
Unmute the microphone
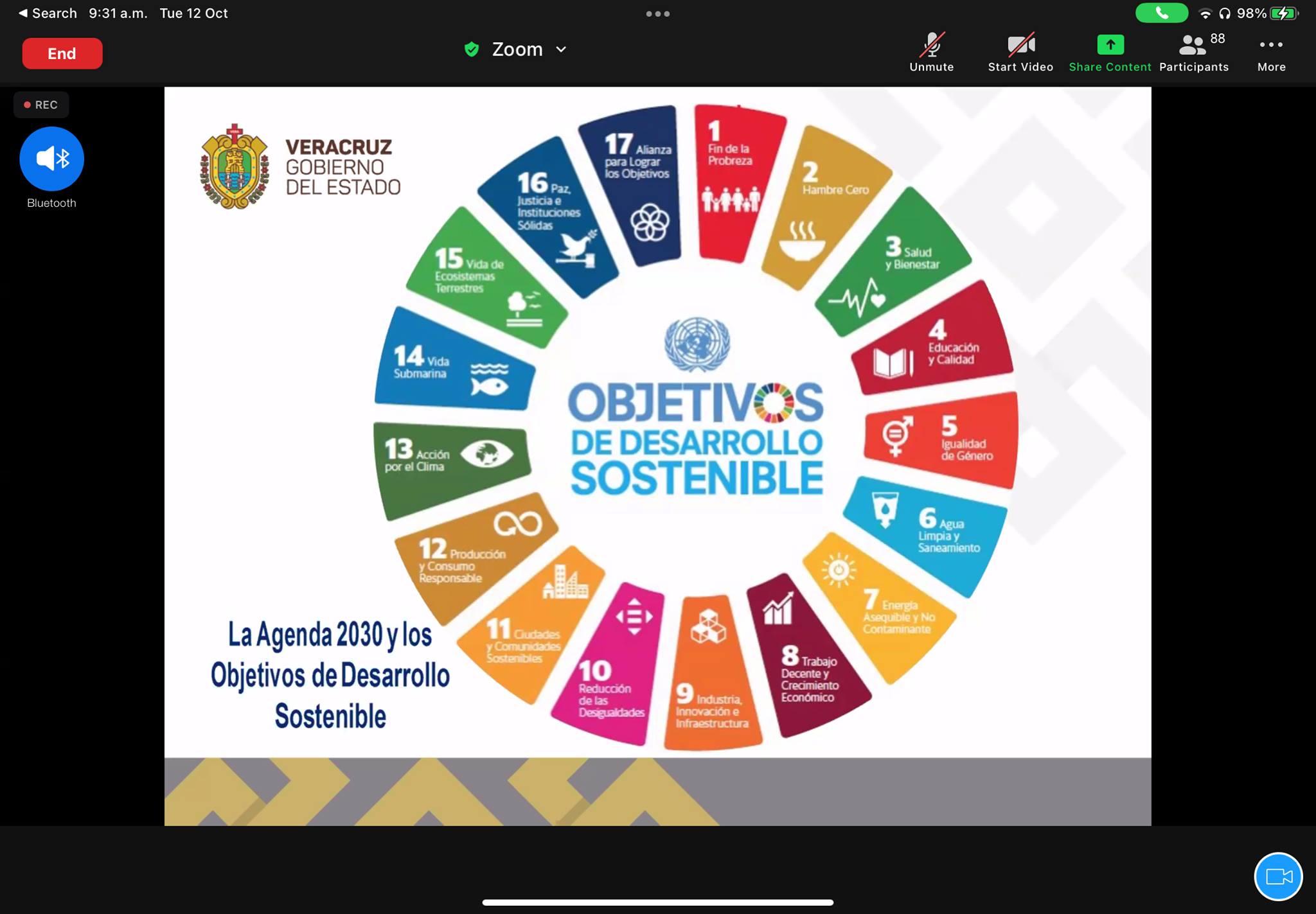click(x=931, y=52)
